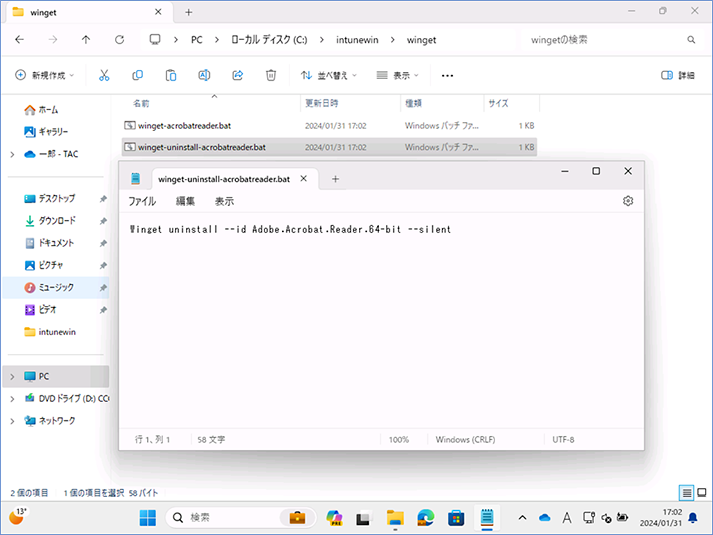The height and width of the screenshot is (535, 713).
Task: Click the Copy icon in Explorer toolbar
Action: click(x=137, y=75)
